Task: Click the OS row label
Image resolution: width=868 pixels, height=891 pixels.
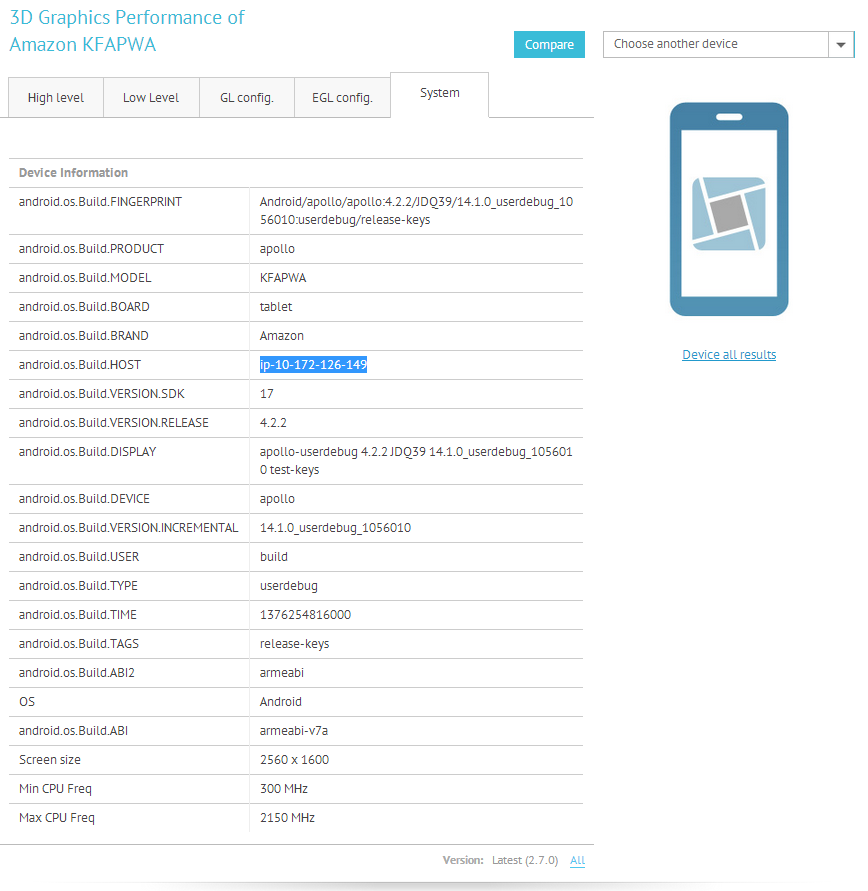Action: (x=27, y=702)
